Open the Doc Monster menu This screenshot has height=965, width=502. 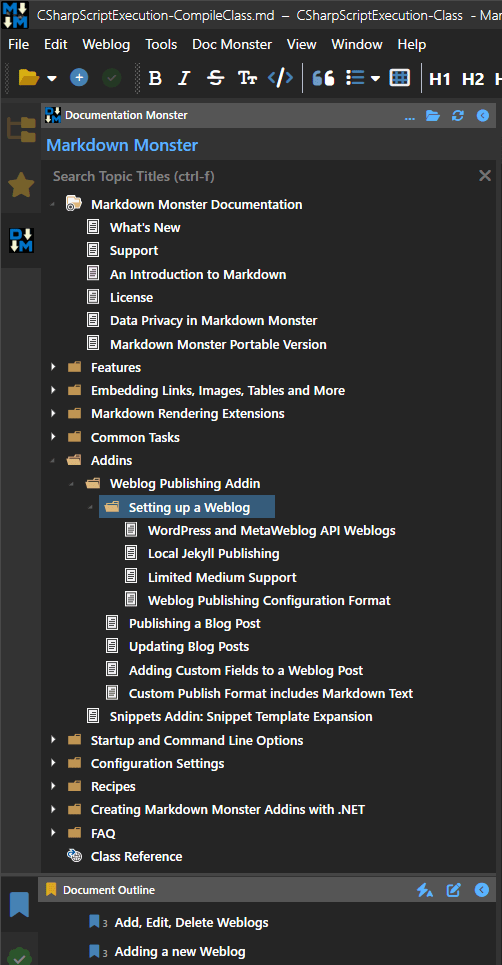[x=232, y=44]
